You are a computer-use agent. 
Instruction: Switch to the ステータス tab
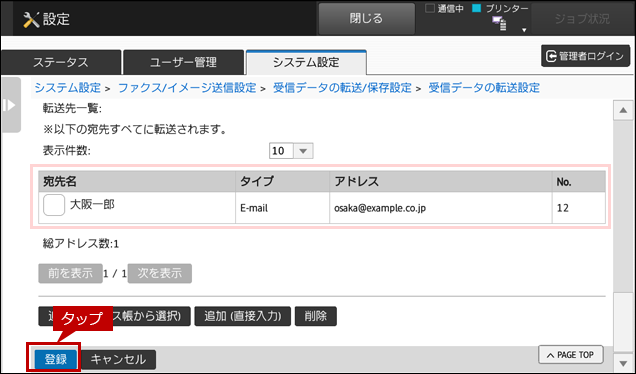[61, 62]
